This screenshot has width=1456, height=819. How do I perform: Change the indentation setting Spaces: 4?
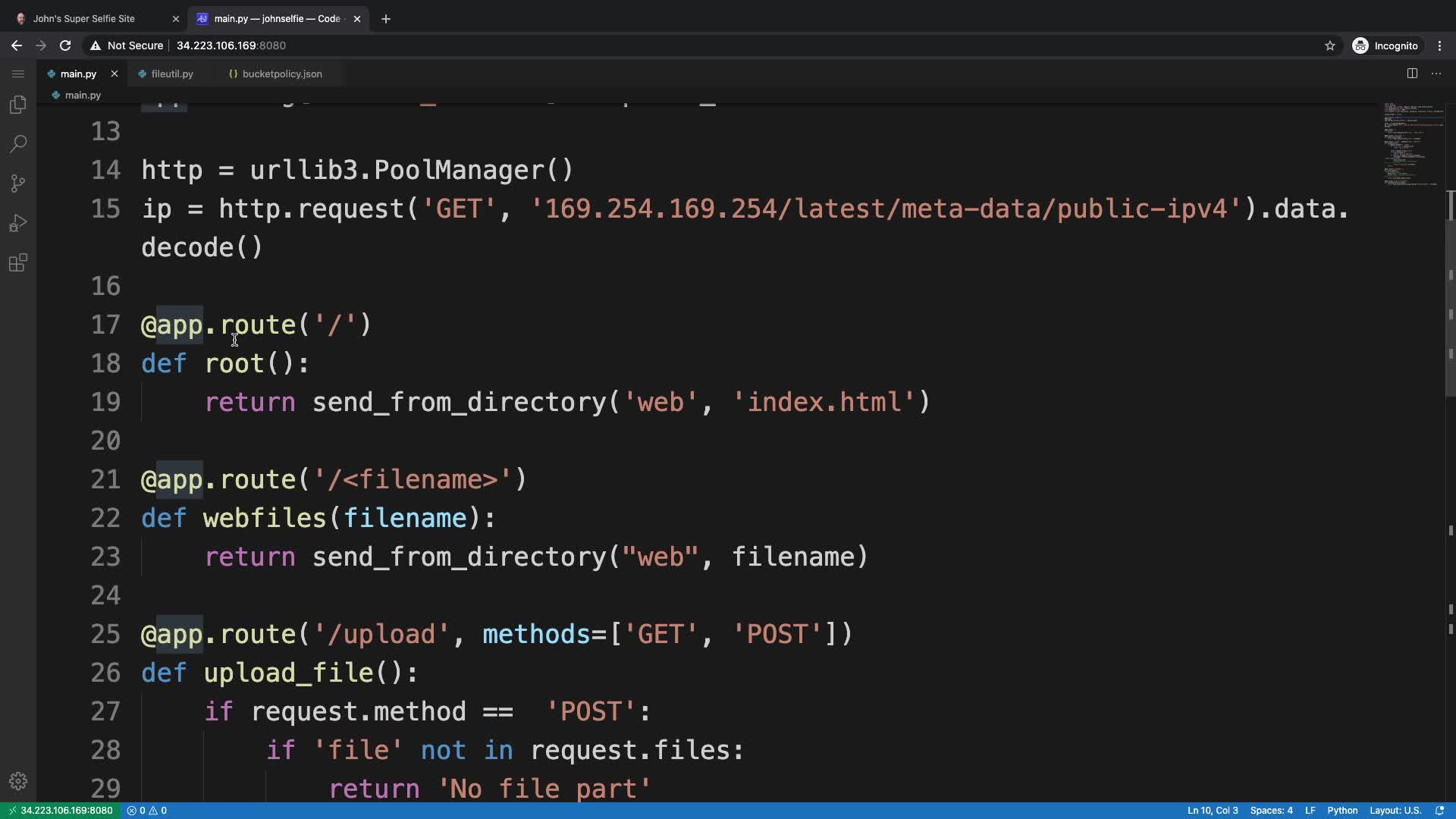[1271, 811]
